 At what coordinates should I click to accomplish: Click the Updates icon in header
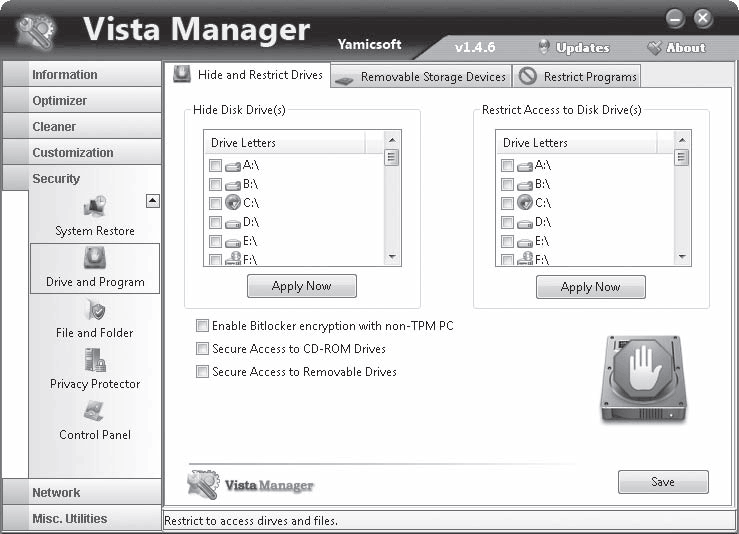(x=545, y=47)
